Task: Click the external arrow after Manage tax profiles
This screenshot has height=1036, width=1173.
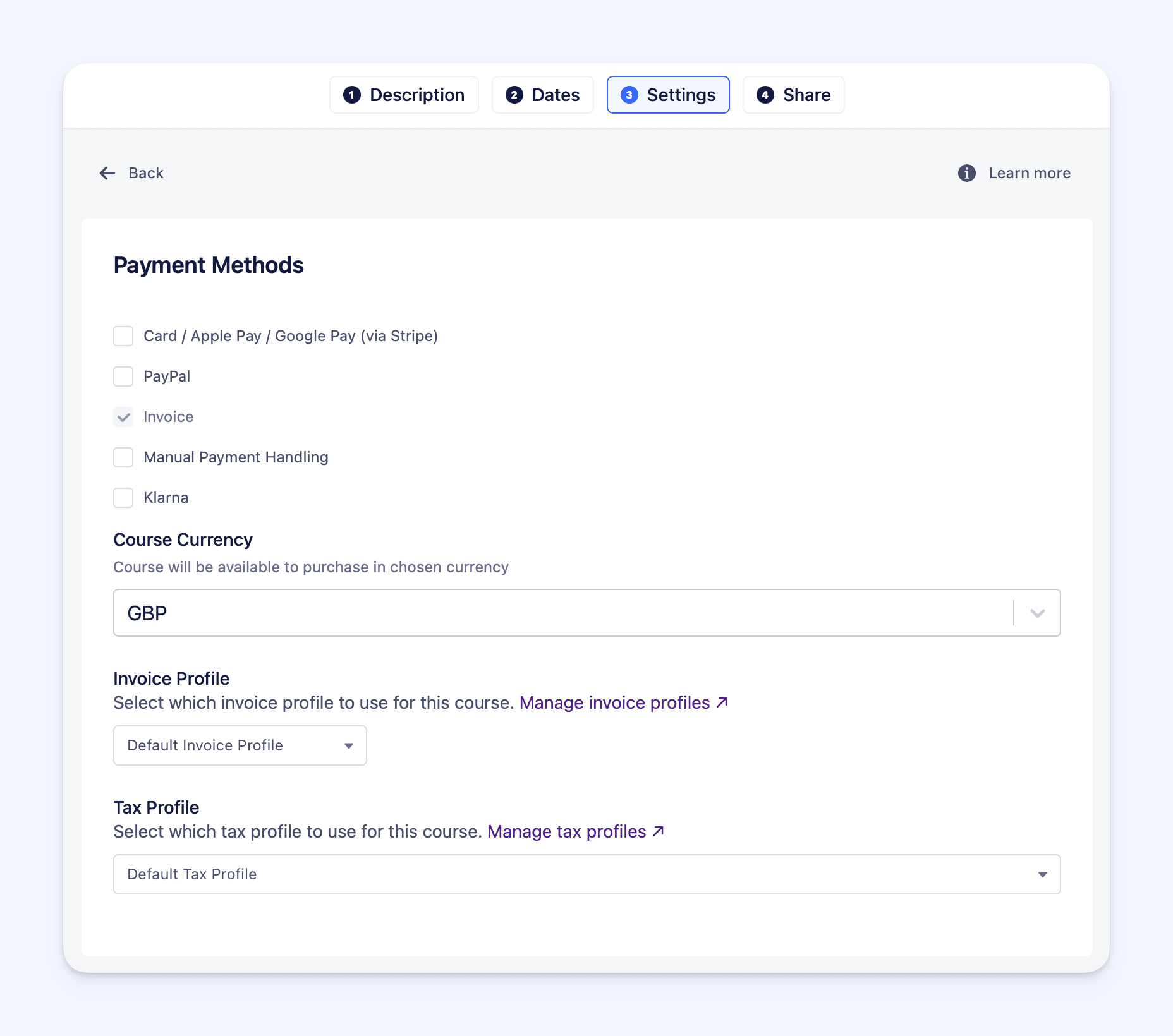Action: (x=659, y=831)
